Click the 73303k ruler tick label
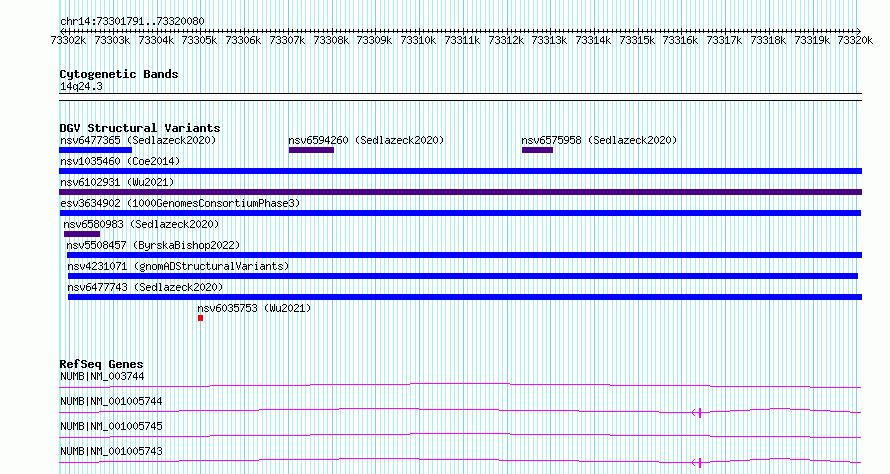The image size is (890, 474). click(112, 40)
